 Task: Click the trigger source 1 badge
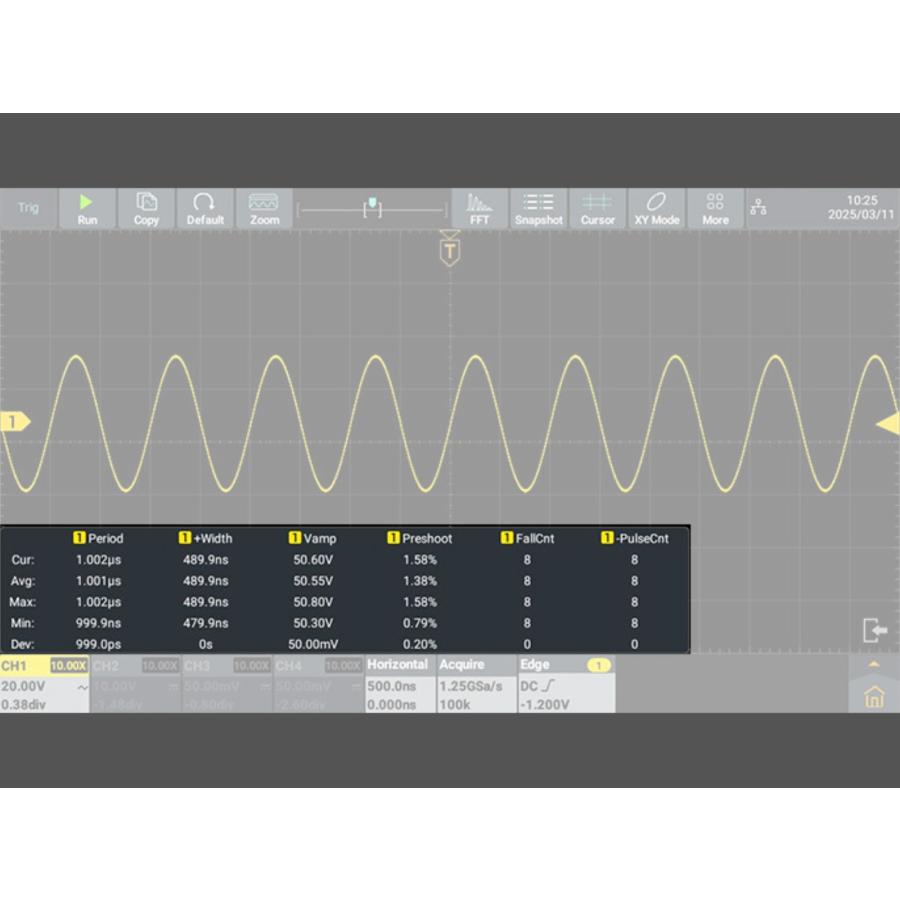[x=599, y=666]
